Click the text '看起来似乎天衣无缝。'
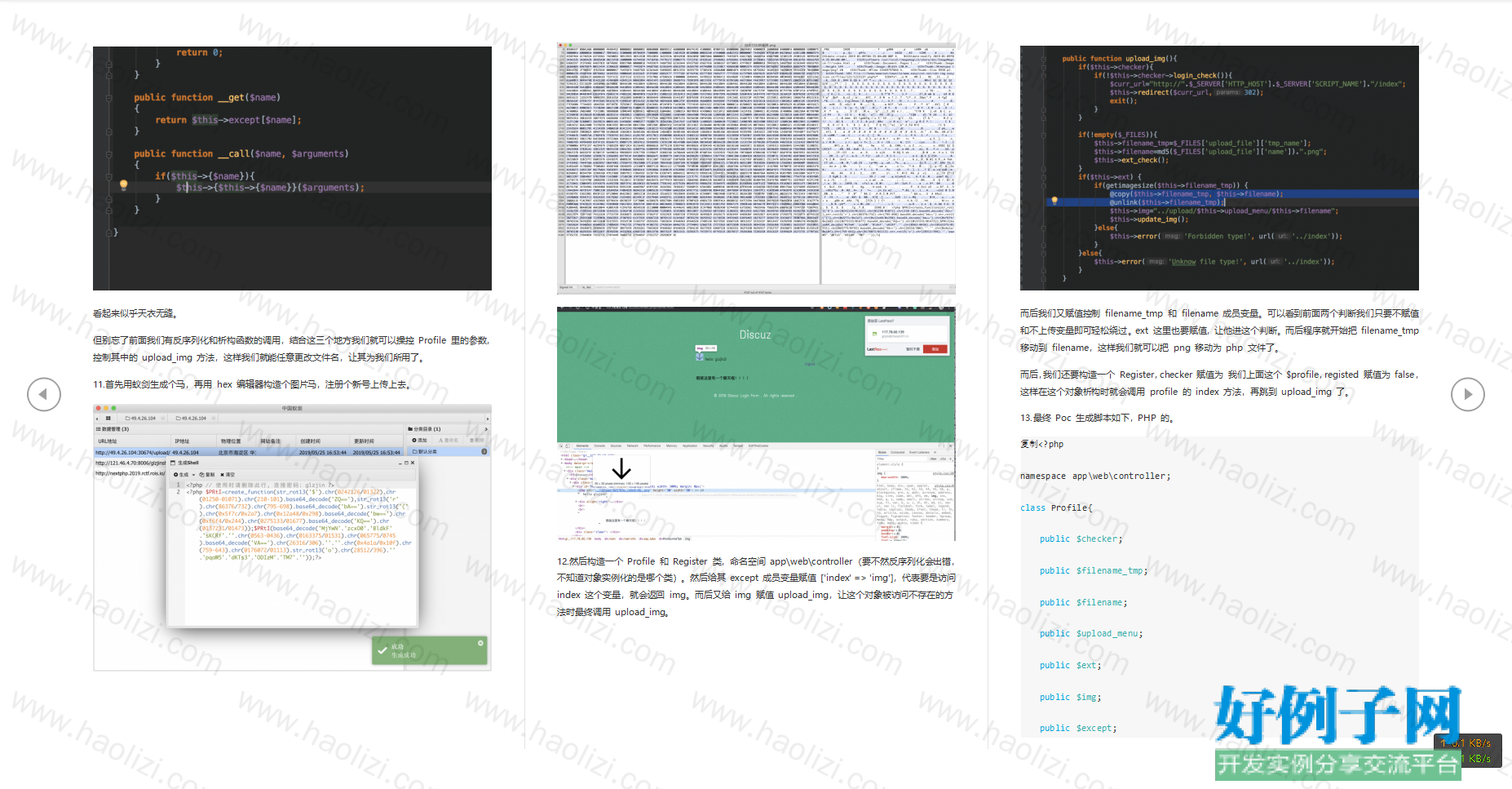 [136, 313]
